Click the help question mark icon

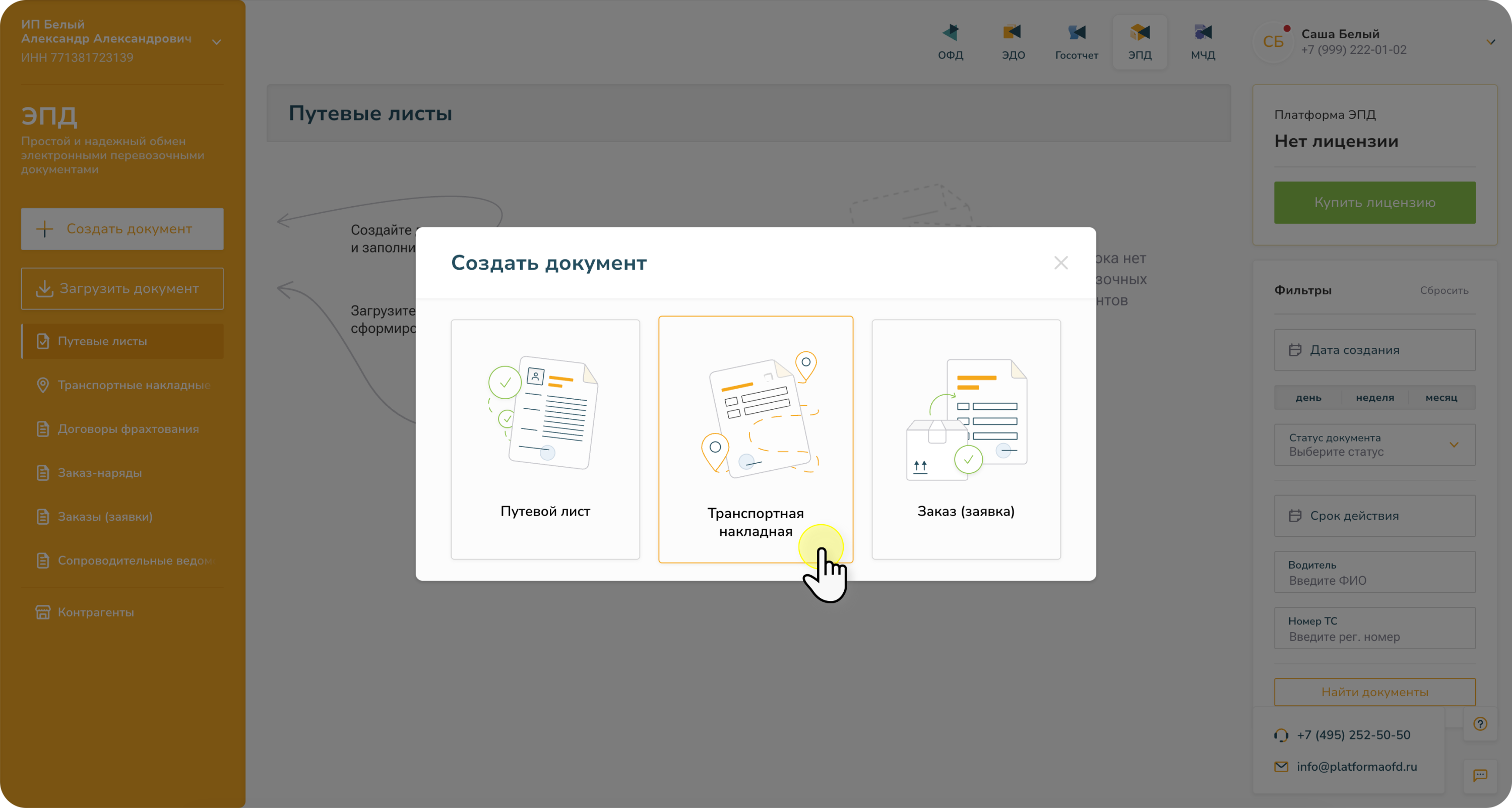coord(1480,723)
